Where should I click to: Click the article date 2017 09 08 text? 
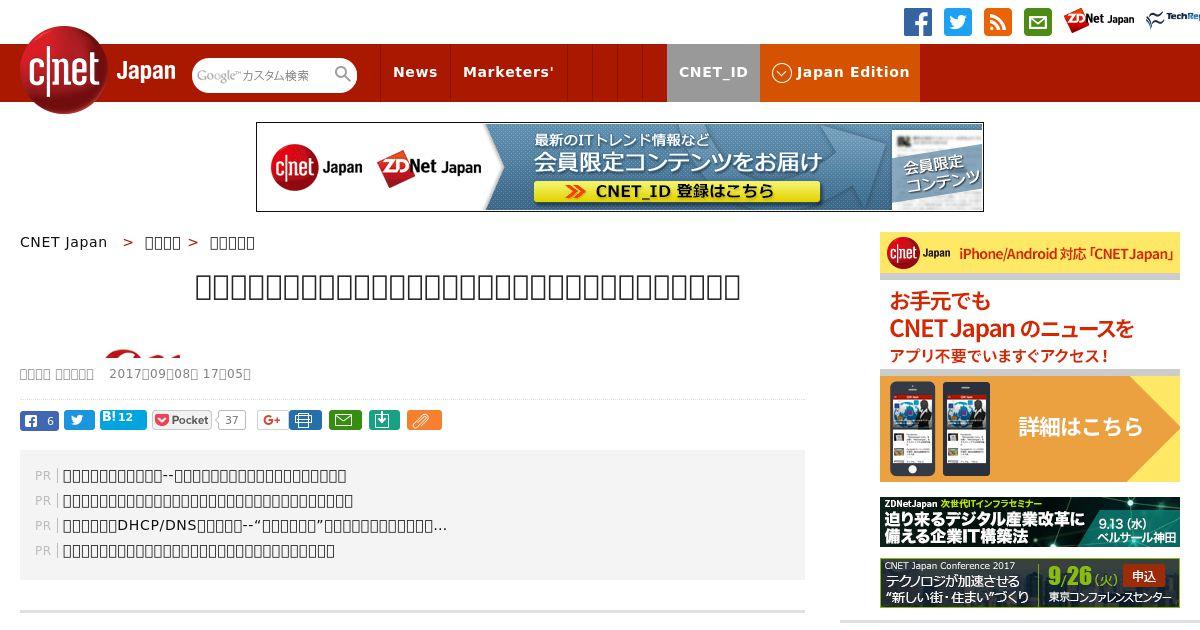180,374
